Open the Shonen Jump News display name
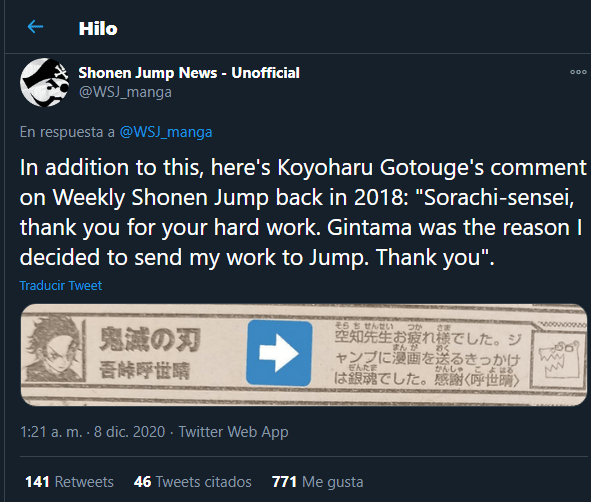 tap(189, 73)
